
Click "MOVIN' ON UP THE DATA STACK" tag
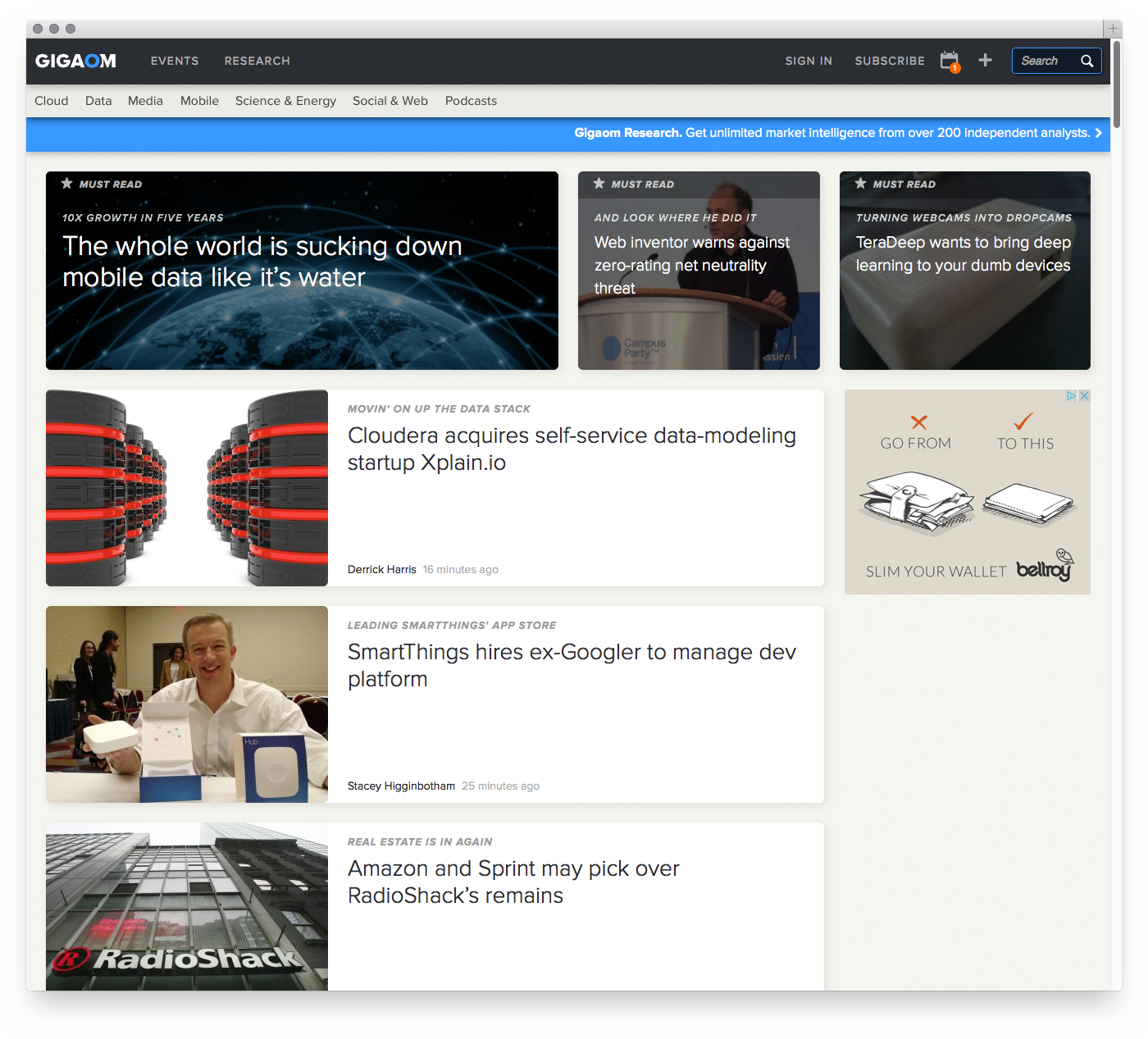[x=439, y=408]
